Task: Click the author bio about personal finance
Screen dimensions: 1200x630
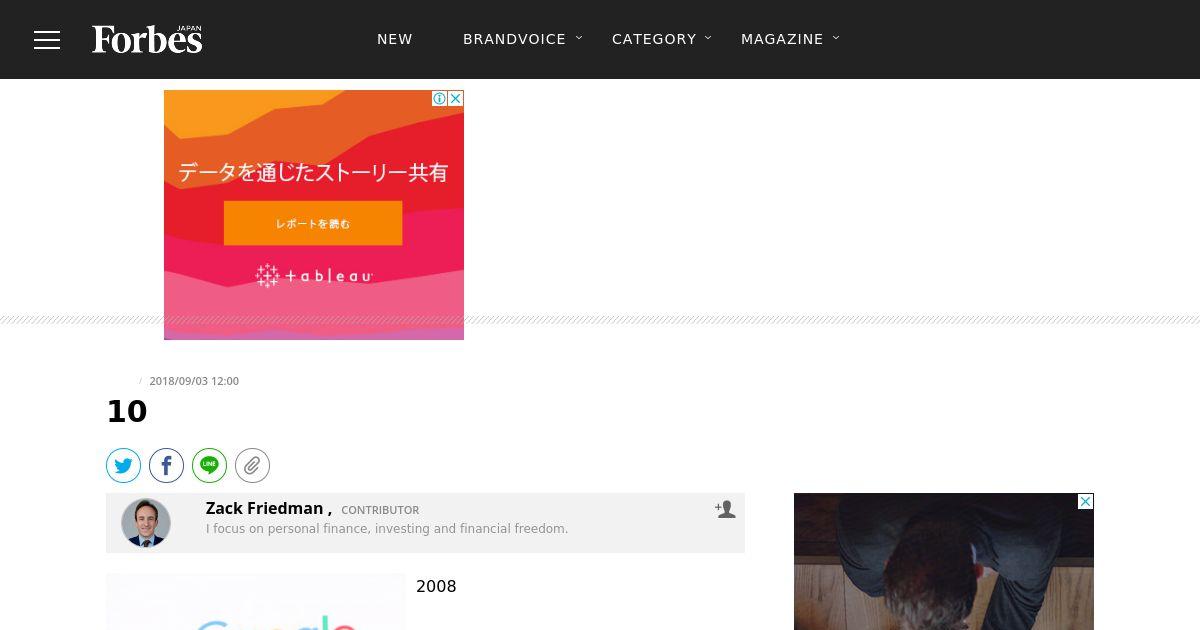Action: (387, 529)
